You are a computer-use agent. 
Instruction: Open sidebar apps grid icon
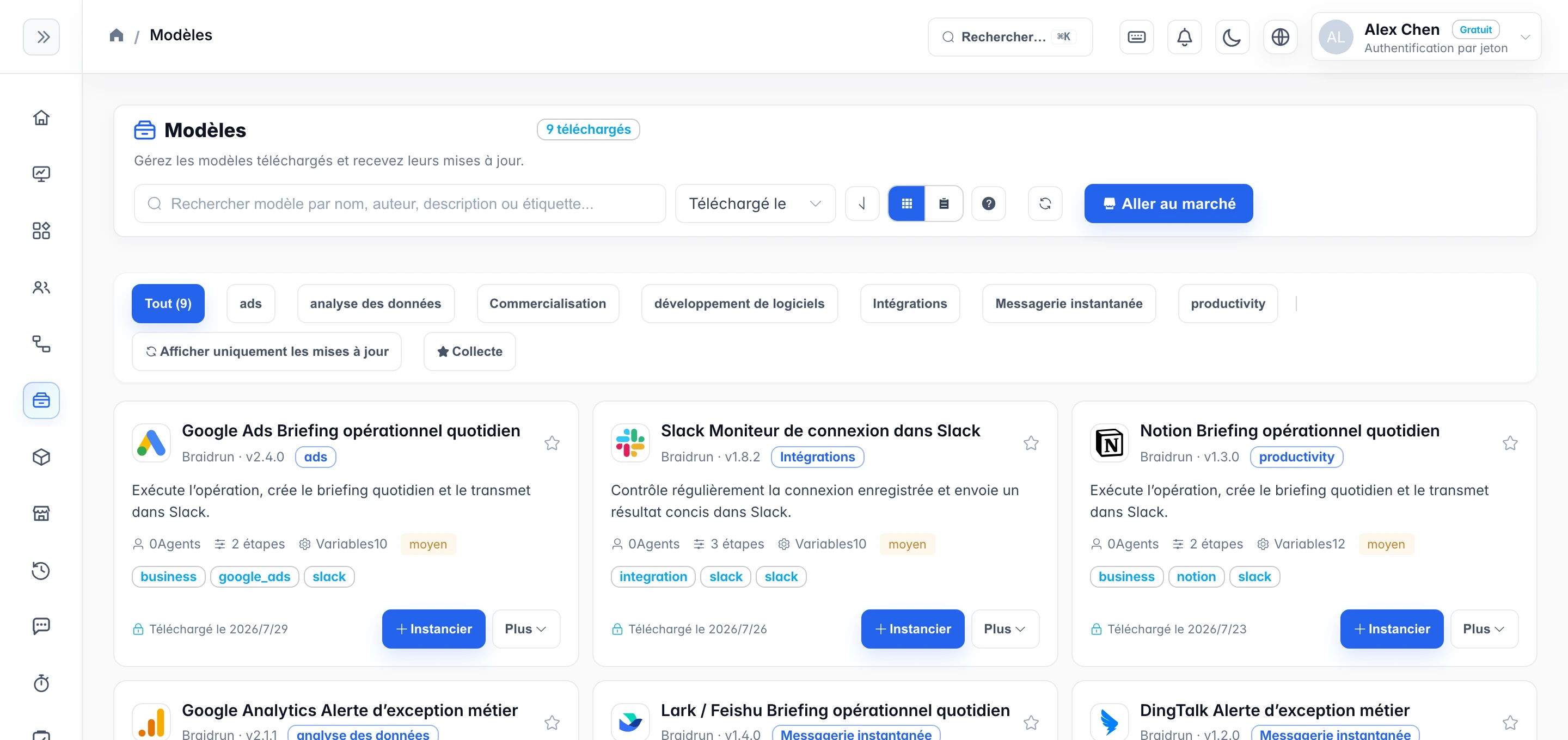click(x=41, y=231)
